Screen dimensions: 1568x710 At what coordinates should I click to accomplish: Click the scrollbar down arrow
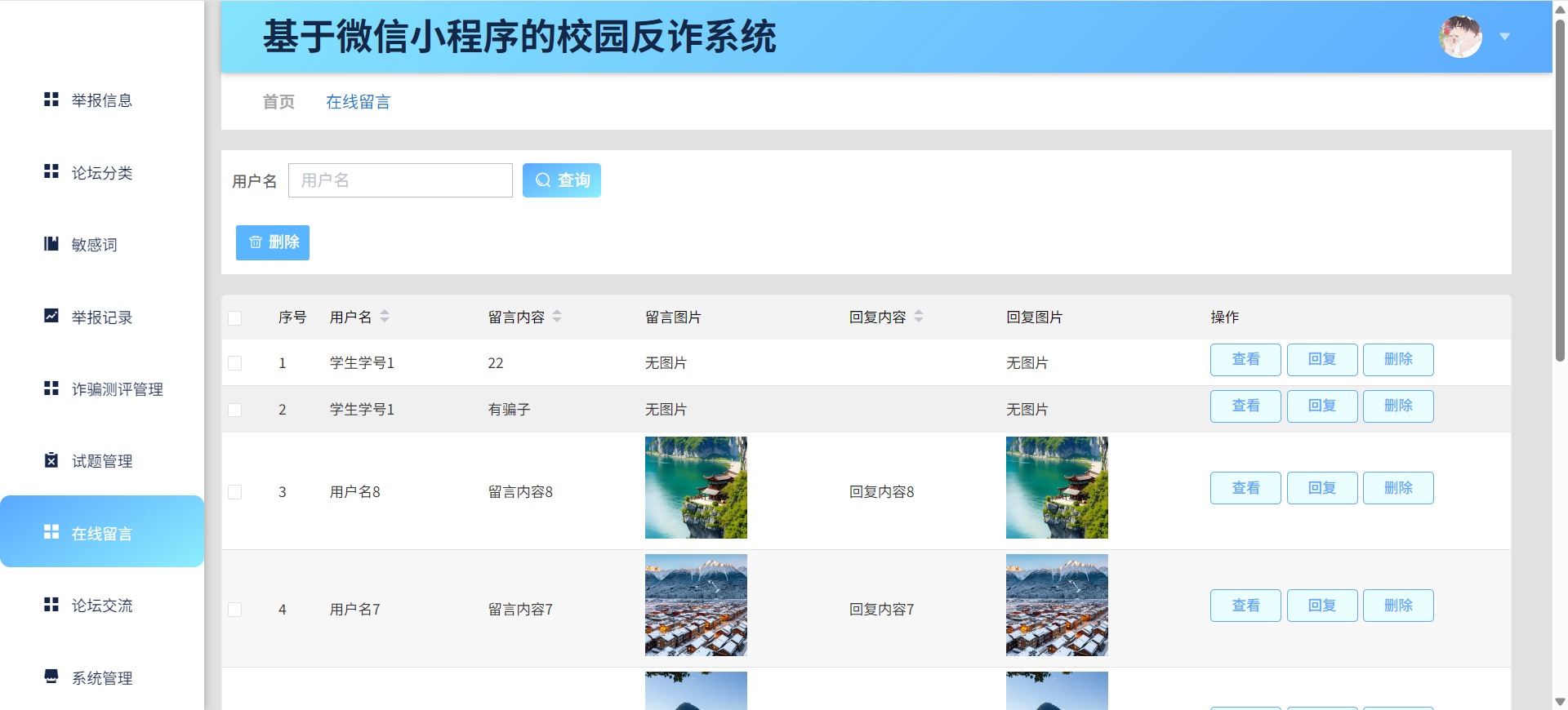(1560, 702)
